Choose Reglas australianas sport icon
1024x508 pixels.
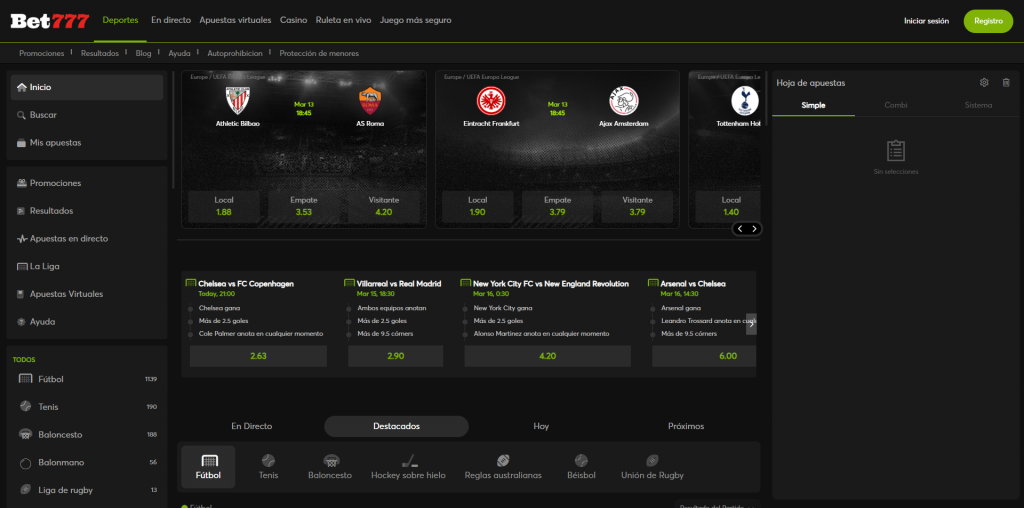[503, 467]
